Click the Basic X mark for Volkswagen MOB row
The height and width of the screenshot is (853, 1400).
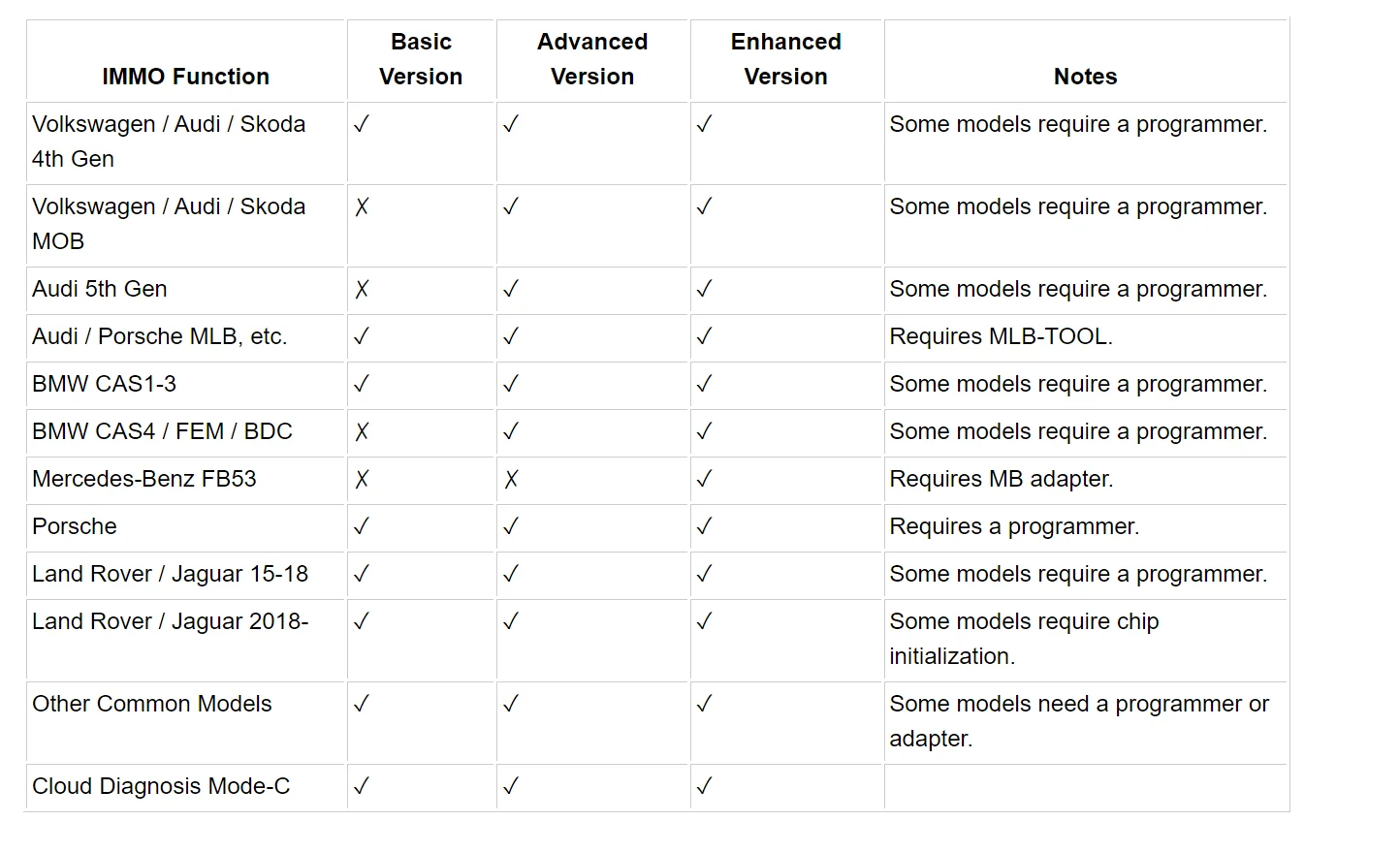click(362, 207)
